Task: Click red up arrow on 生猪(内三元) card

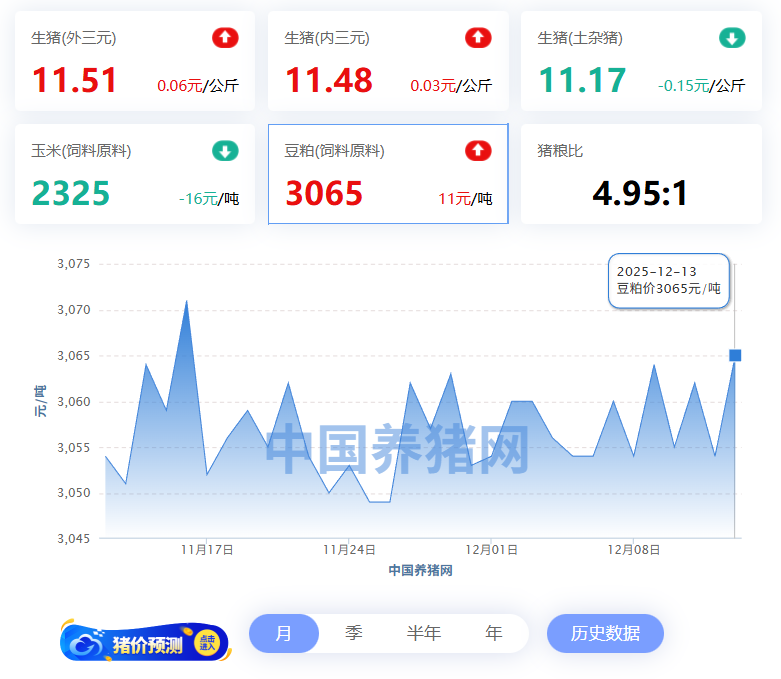Action: (x=478, y=38)
